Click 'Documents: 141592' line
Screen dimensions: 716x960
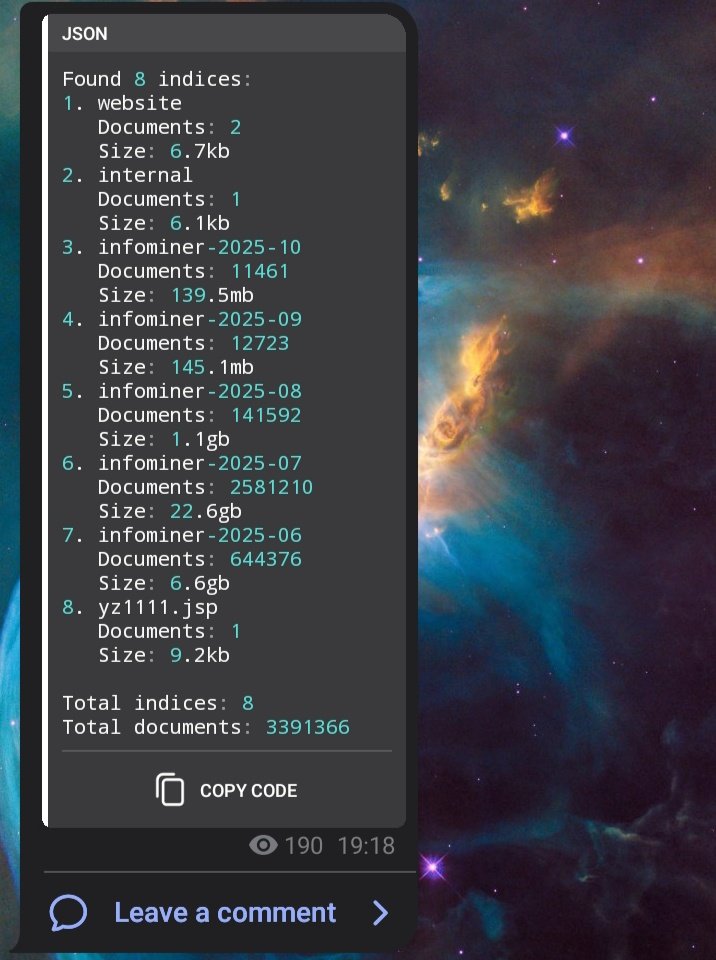coord(200,415)
